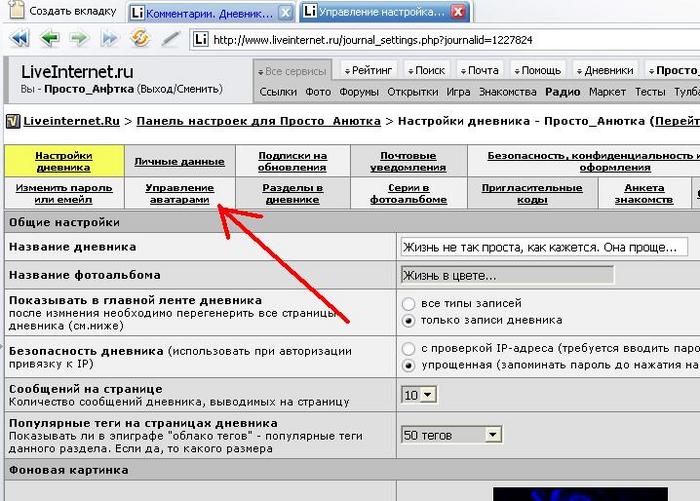Close the Комментарии Дневник browser tab
The image size is (700, 501).
click(285, 12)
